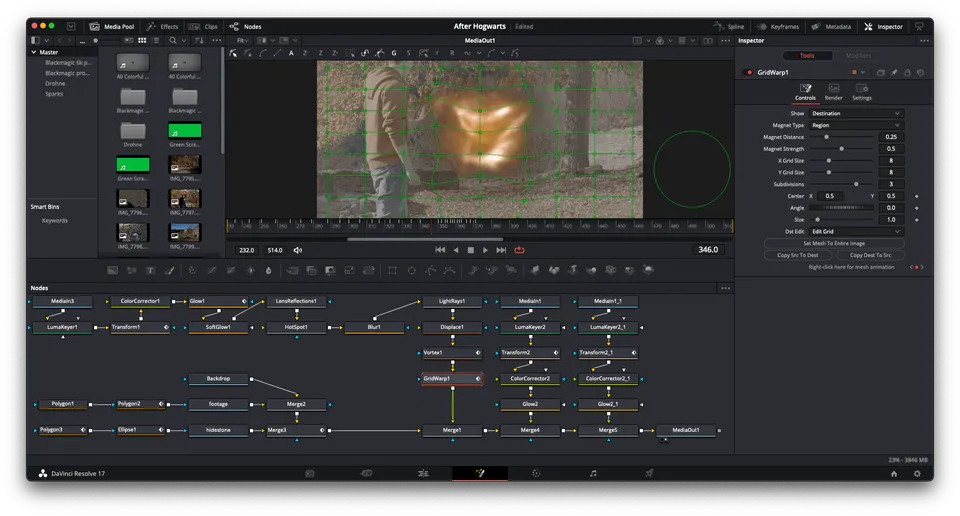Toggle the Clips panel
This screenshot has width=960, height=516.
click(x=203, y=26)
